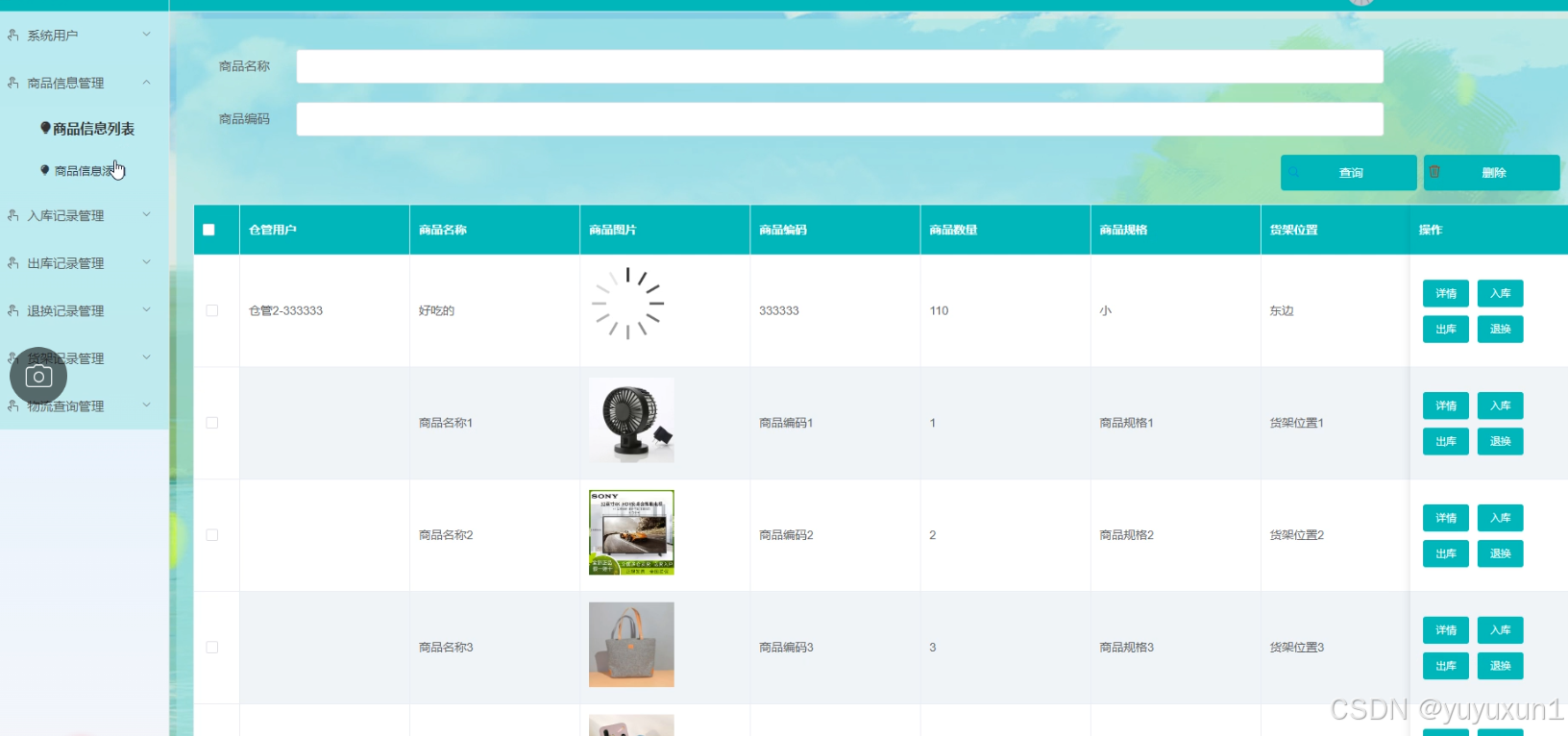Click 退换 for 商品名称3
Viewport: 1568px width, 736px height.
pos(1500,667)
